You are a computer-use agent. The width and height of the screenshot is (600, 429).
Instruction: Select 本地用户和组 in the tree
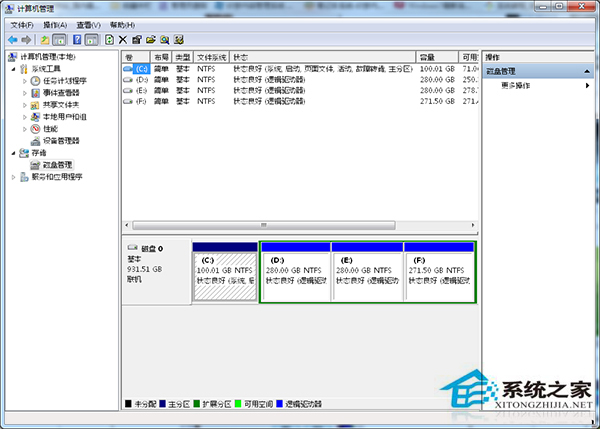[x=65, y=117]
